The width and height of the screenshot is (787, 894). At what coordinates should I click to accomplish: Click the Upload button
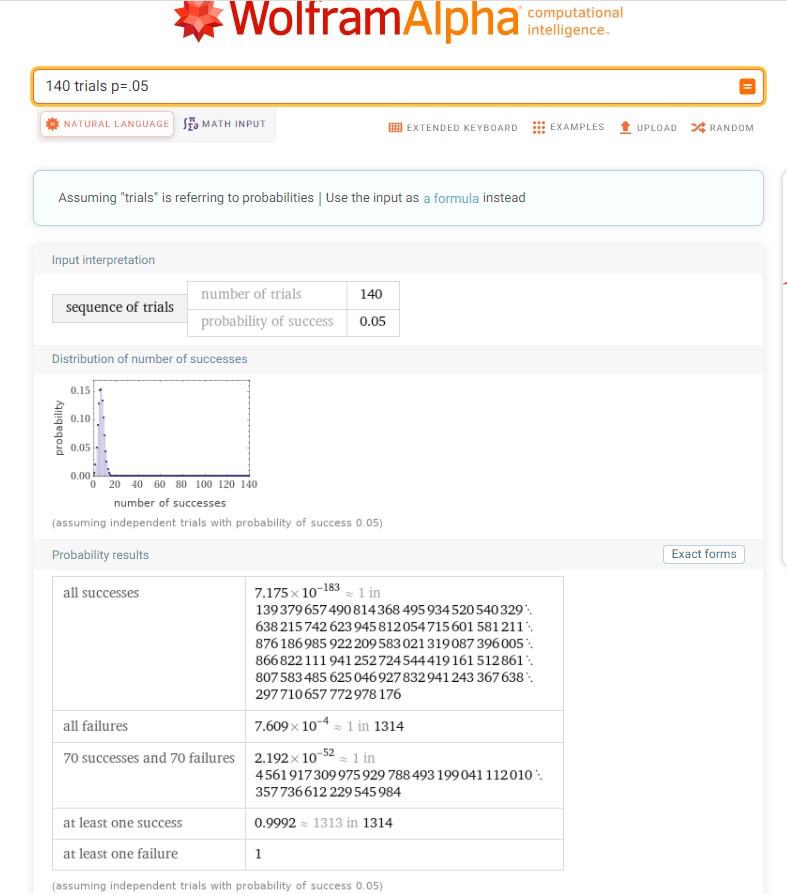pos(648,128)
